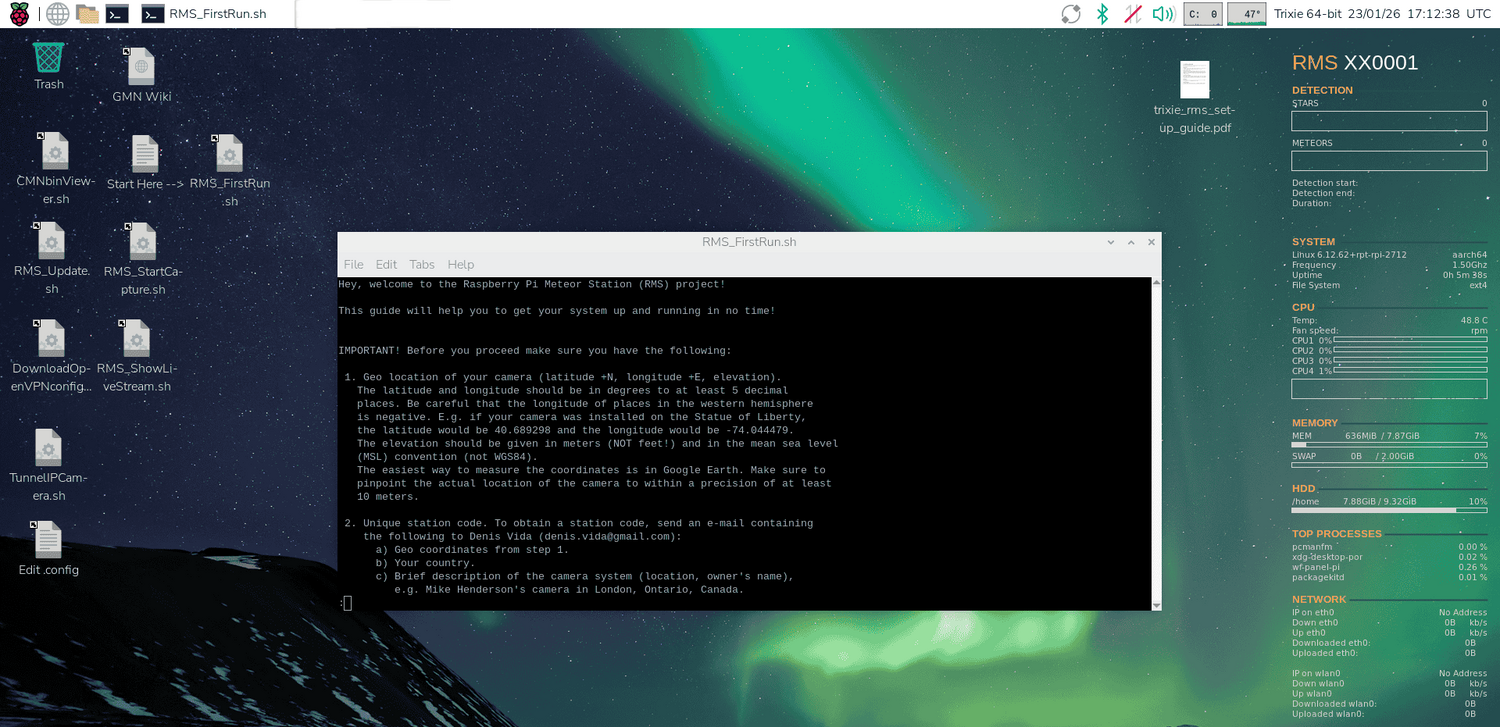Click the NETWORK section heading in the widget
This screenshot has width=1500, height=727.
(x=1319, y=600)
